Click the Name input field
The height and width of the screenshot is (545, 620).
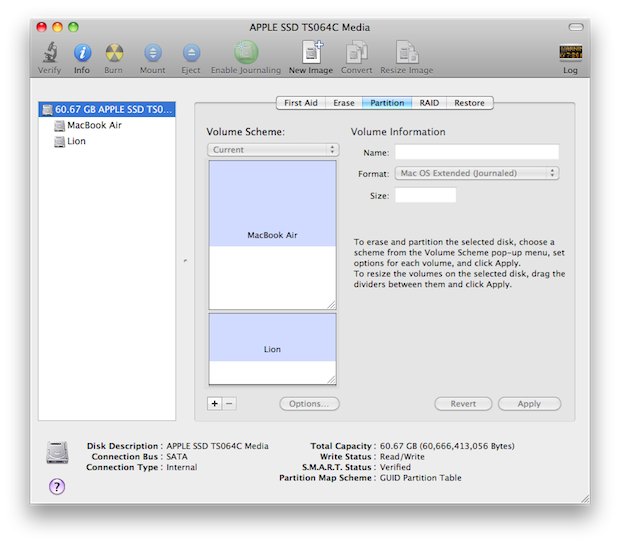[x=477, y=152]
